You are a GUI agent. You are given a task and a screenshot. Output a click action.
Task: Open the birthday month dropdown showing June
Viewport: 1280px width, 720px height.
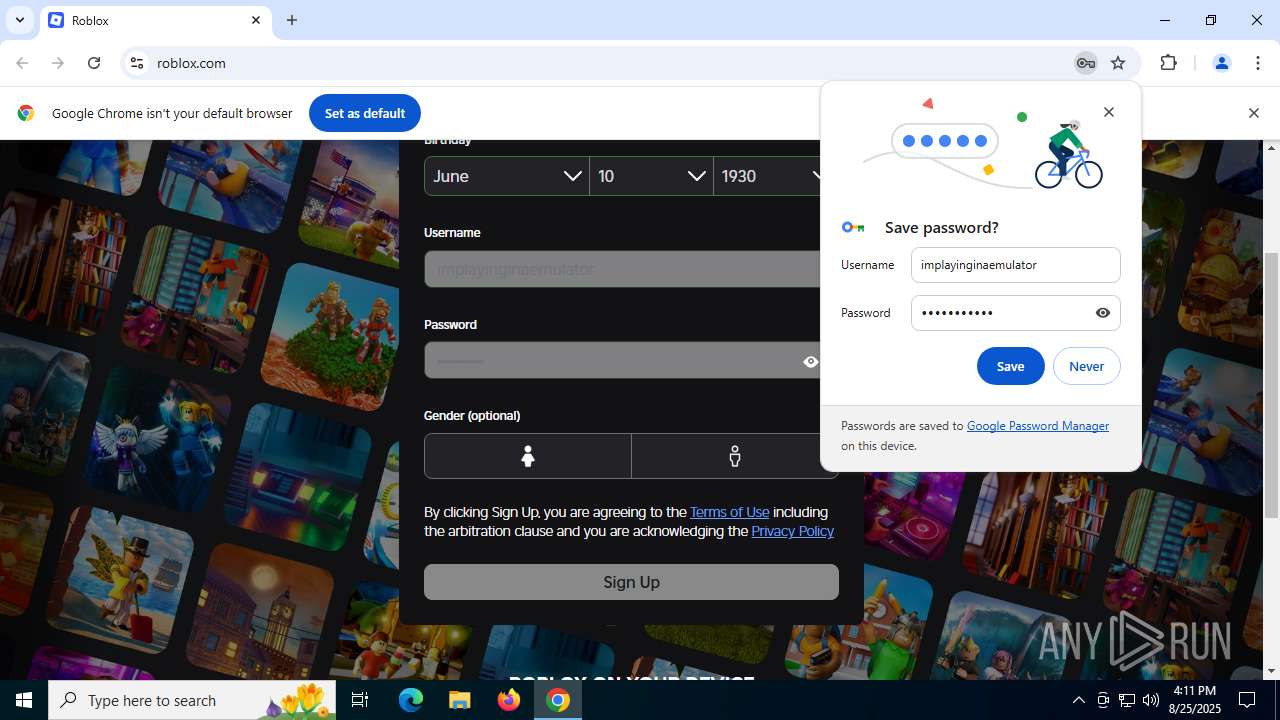coord(506,176)
